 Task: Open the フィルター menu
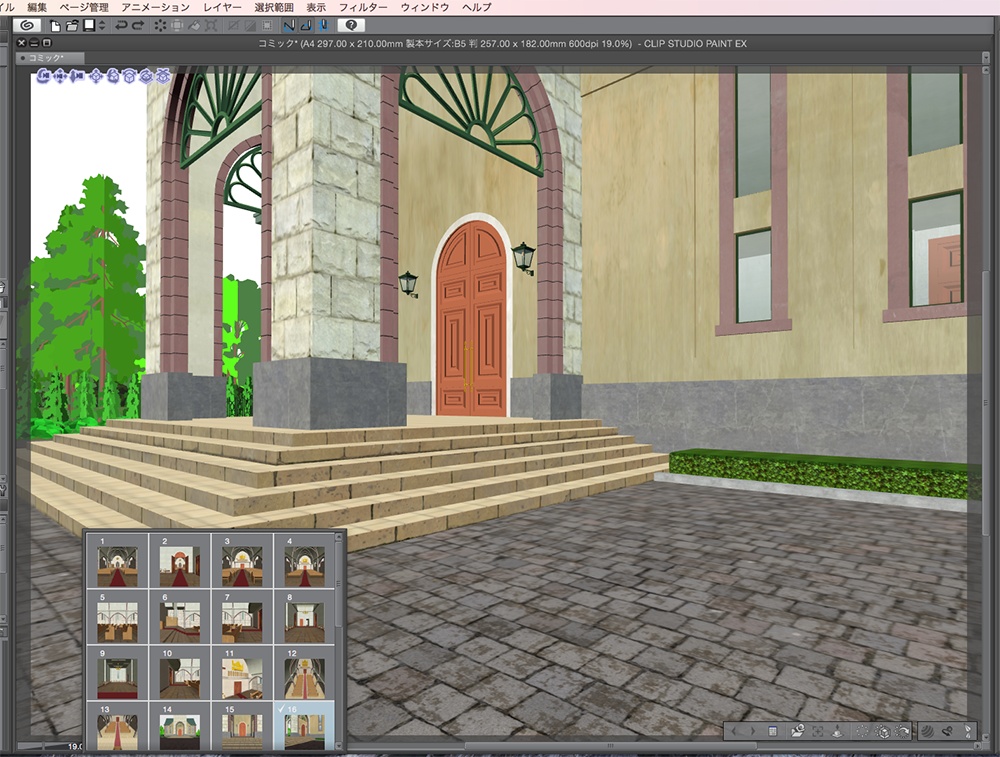362,7
